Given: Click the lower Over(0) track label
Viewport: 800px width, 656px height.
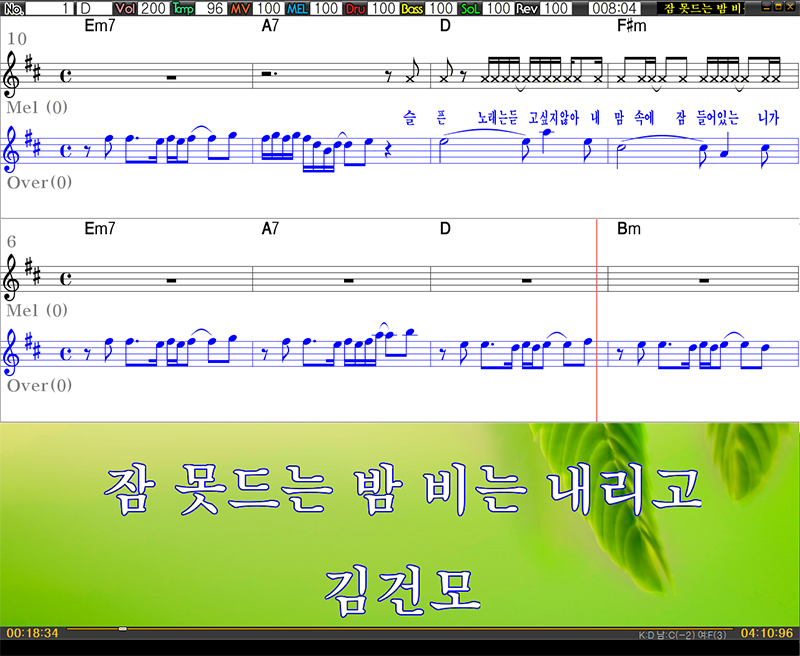Looking at the screenshot, I should click(x=39, y=385).
